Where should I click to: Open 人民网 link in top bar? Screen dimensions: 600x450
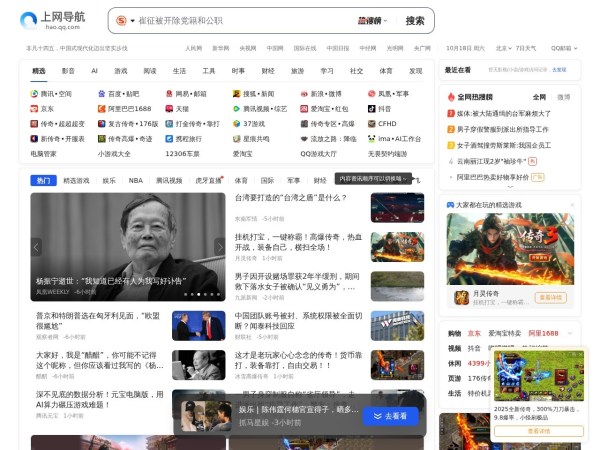[x=193, y=48]
